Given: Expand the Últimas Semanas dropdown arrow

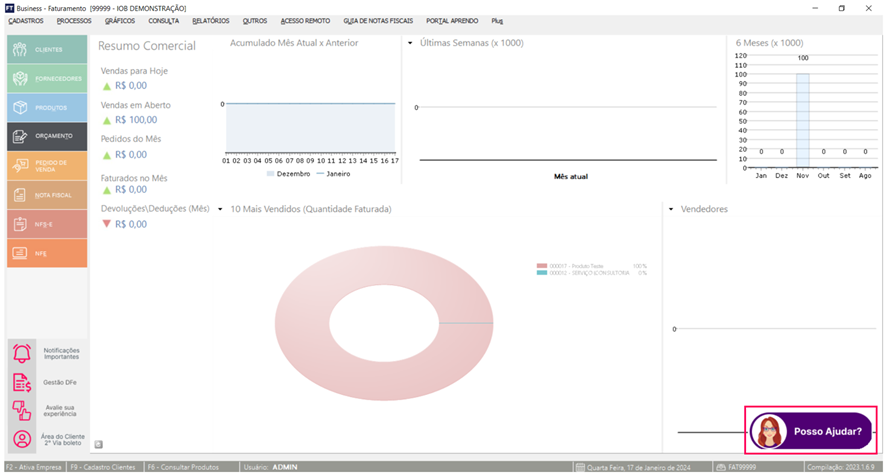Looking at the screenshot, I should 411,43.
